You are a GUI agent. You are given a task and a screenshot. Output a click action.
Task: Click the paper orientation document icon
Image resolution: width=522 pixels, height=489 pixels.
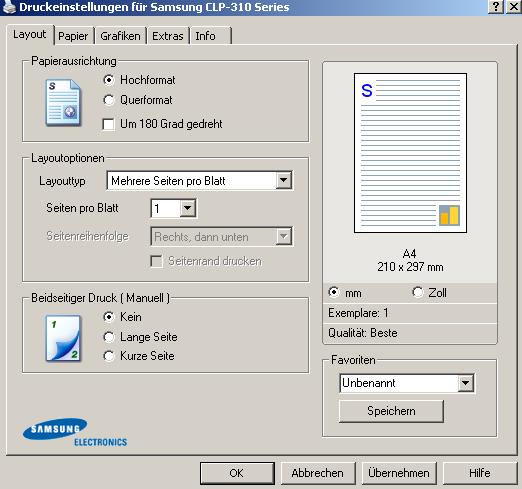tap(63, 103)
